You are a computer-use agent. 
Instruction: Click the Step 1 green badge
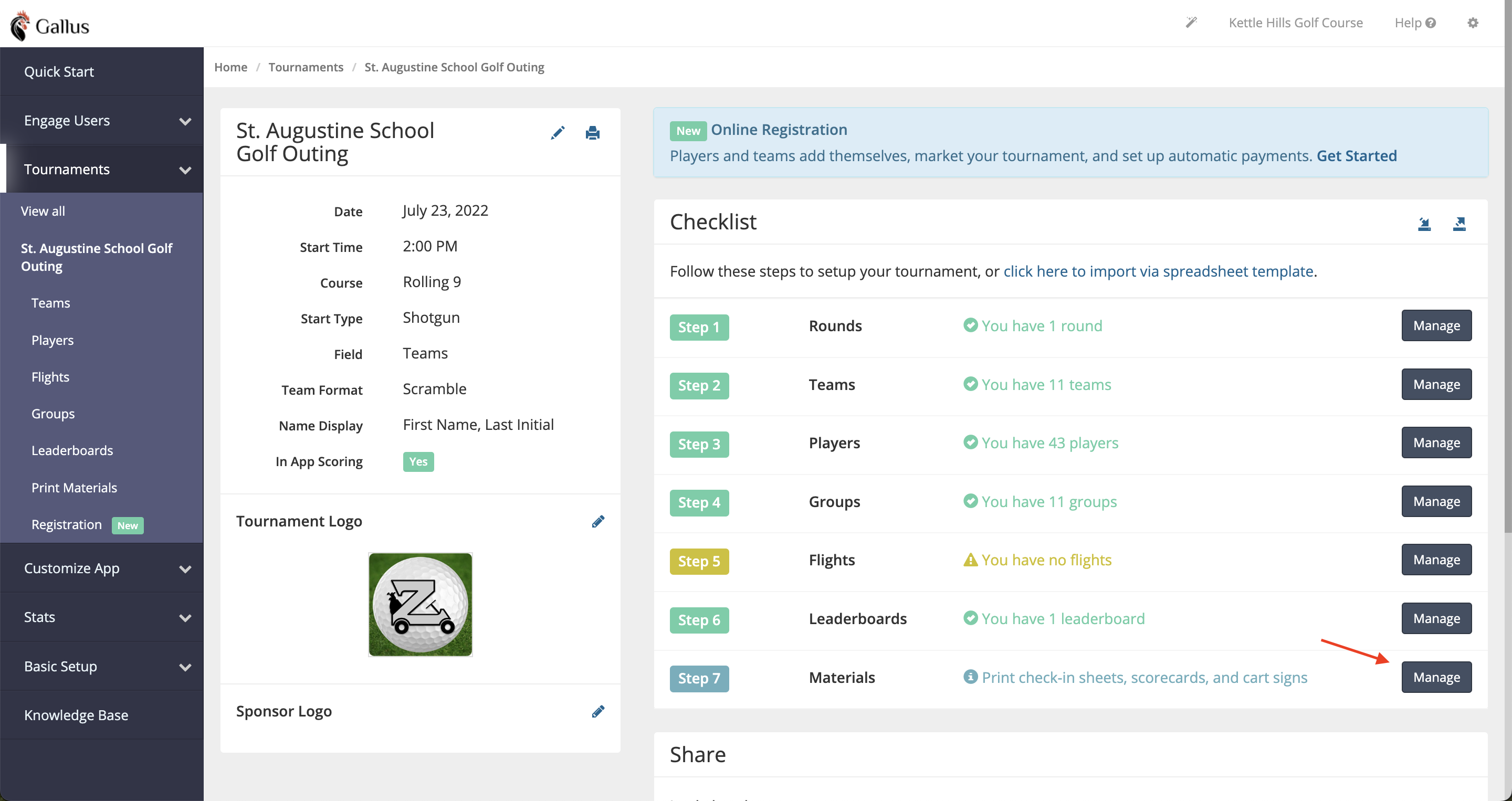[x=699, y=327]
